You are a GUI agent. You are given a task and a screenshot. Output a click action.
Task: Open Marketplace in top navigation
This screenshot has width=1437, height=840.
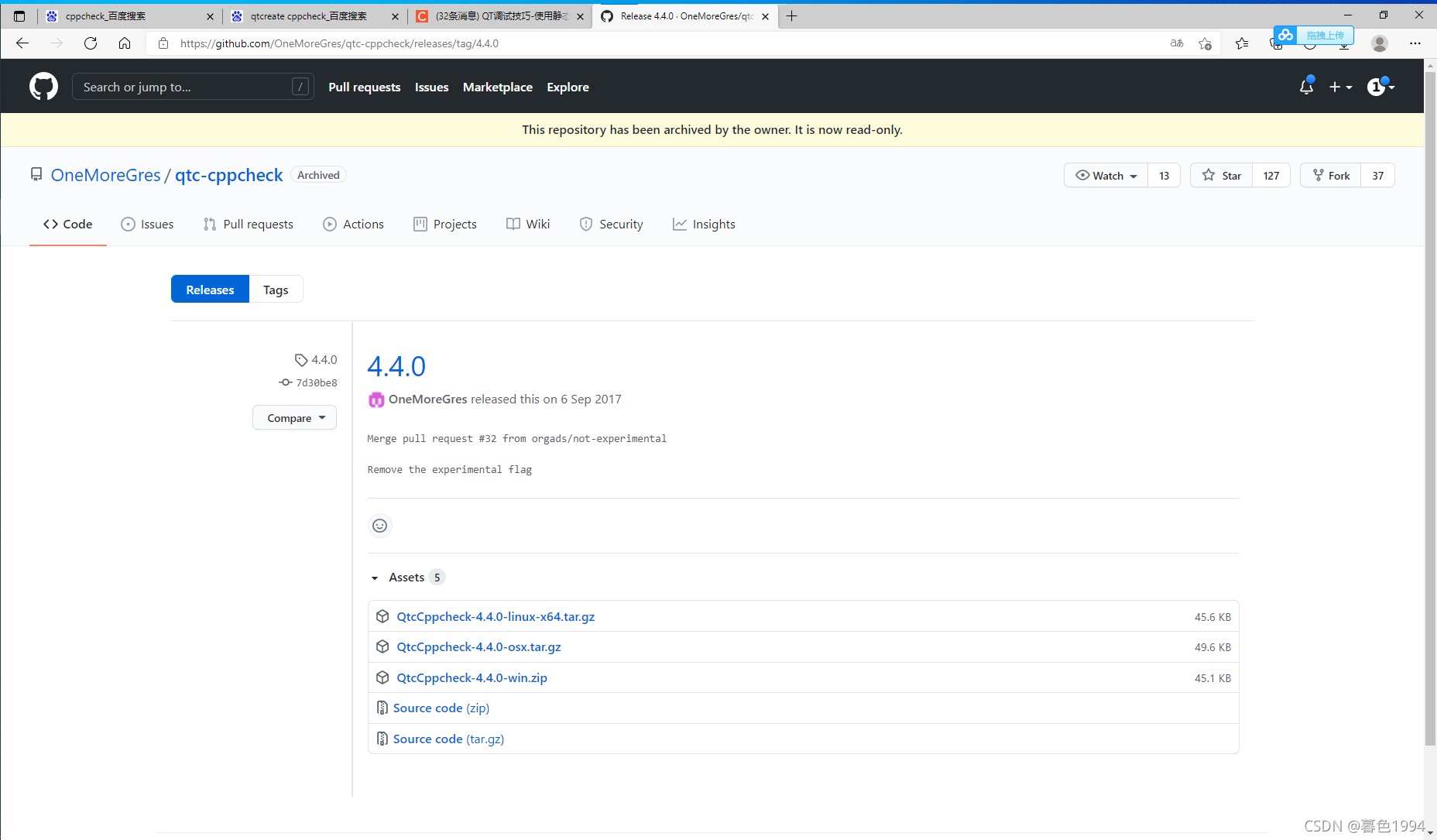(498, 87)
